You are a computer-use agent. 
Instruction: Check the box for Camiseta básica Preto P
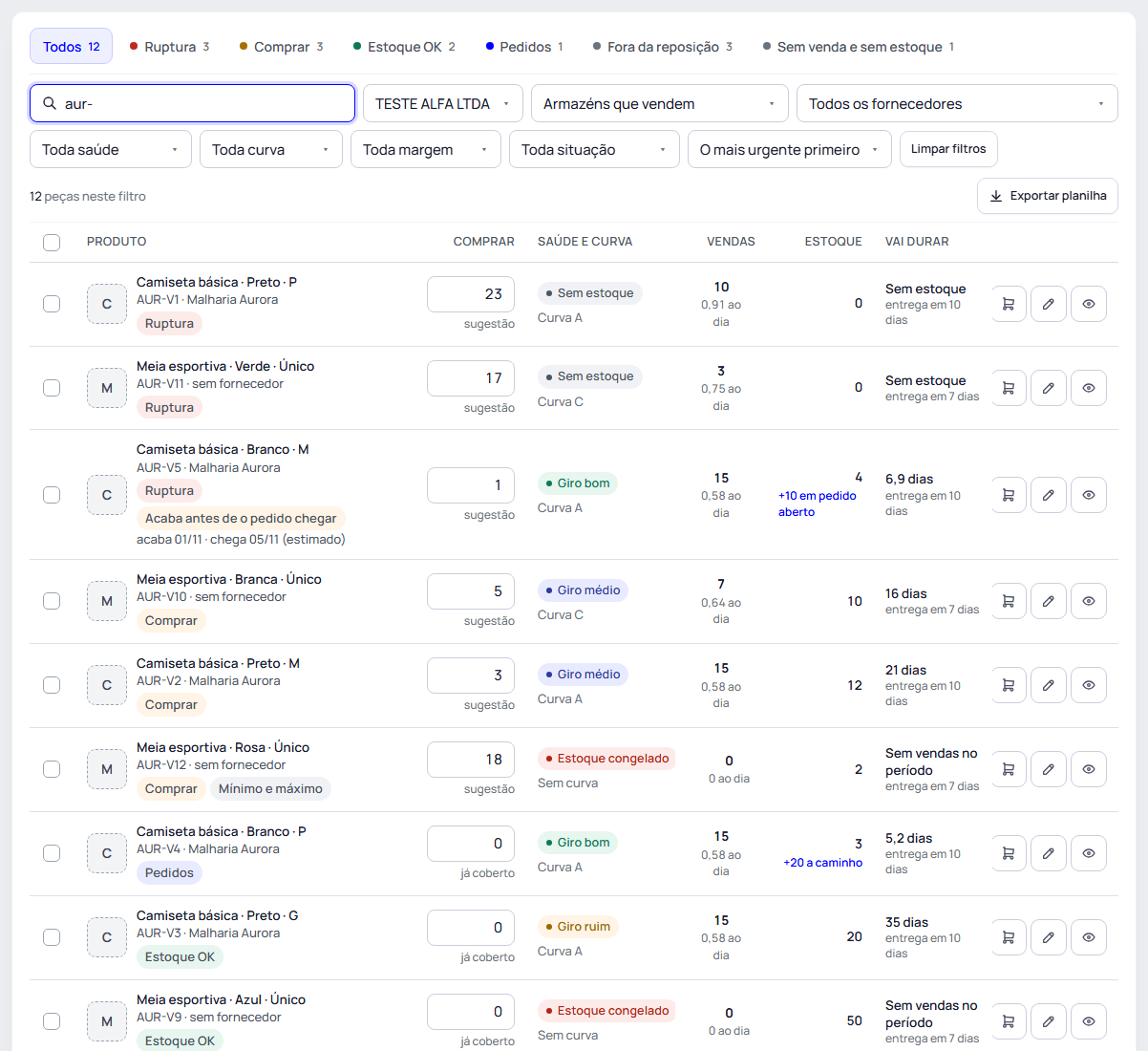click(52, 304)
